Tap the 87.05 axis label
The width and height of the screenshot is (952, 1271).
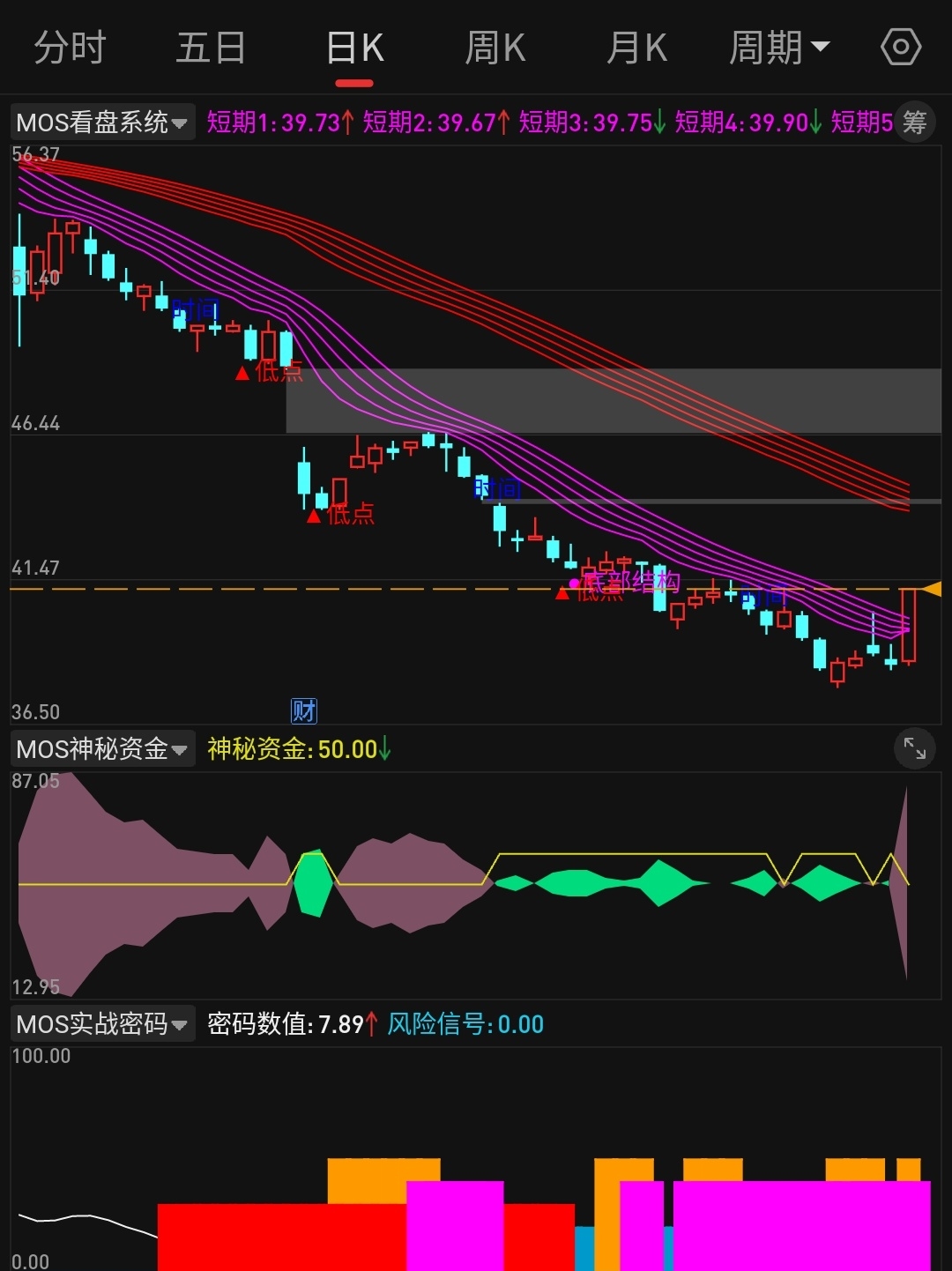(35, 782)
